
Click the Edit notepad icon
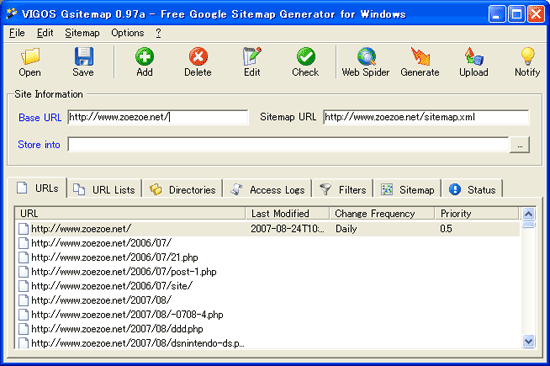coord(252,56)
